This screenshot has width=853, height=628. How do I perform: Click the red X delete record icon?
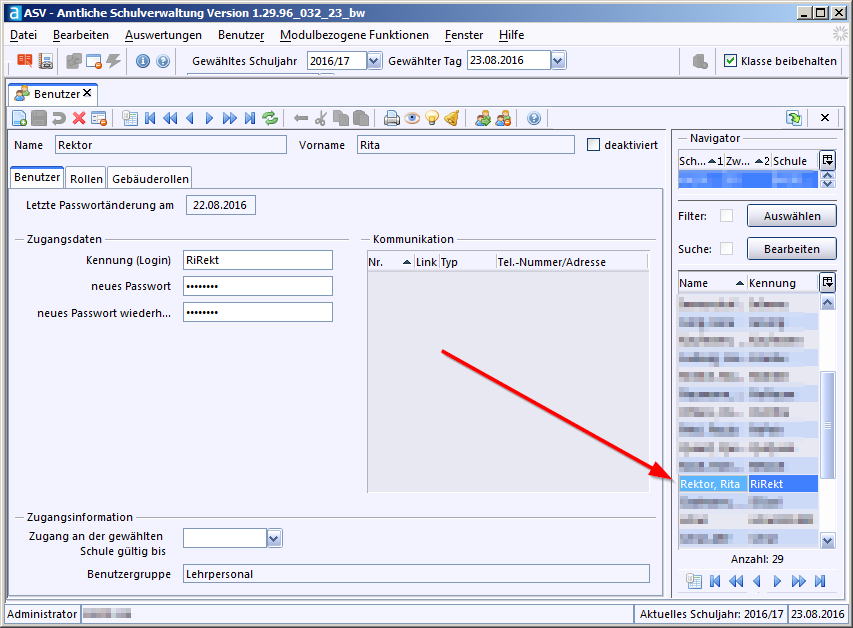coord(79,118)
